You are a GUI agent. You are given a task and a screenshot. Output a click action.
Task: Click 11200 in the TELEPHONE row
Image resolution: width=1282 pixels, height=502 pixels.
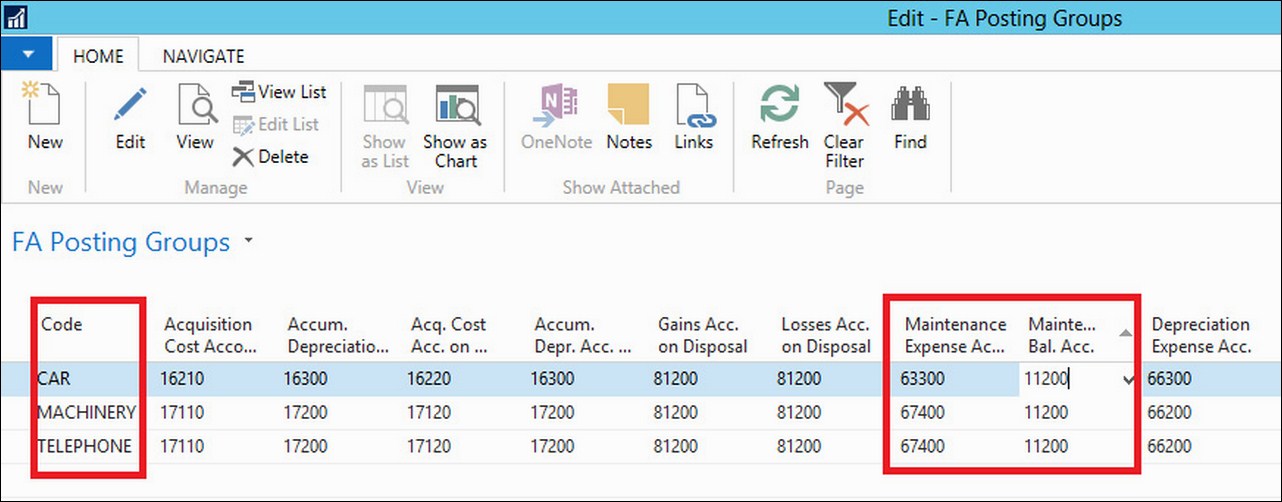(x=1047, y=446)
